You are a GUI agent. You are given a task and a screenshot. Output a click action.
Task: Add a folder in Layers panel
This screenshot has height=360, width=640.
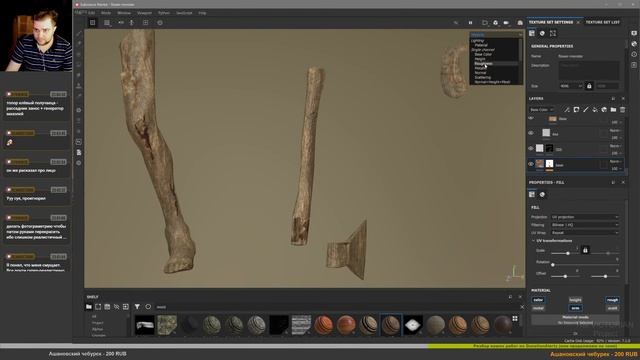point(613,109)
